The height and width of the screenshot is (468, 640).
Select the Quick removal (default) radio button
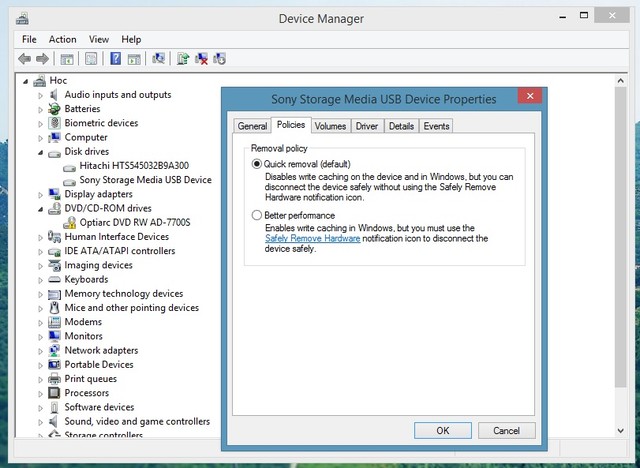(256, 164)
